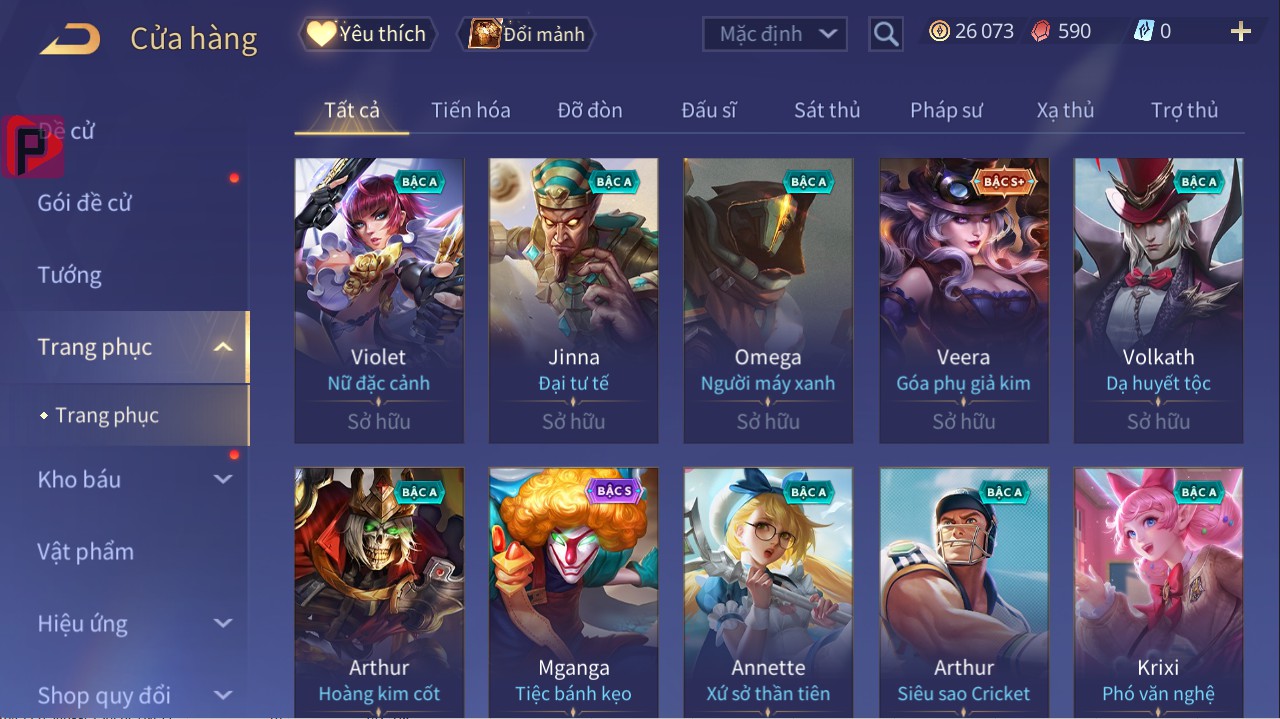
Task: Select Mganga Tiệc bánh kẹo skin card
Action: [x=573, y=592]
